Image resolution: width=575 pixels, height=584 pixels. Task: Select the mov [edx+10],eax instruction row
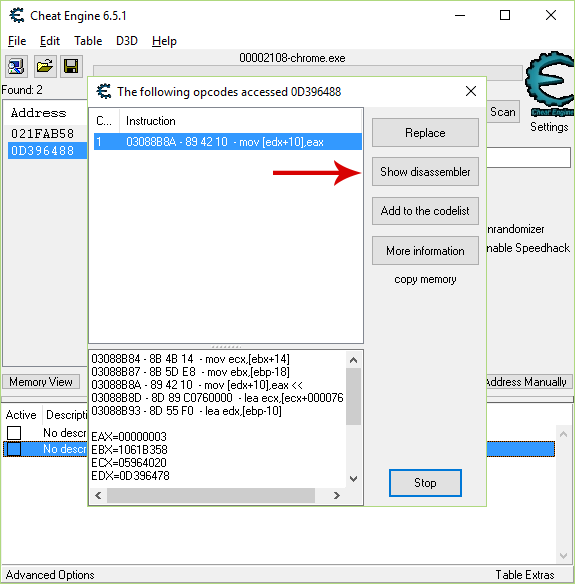tap(228, 142)
